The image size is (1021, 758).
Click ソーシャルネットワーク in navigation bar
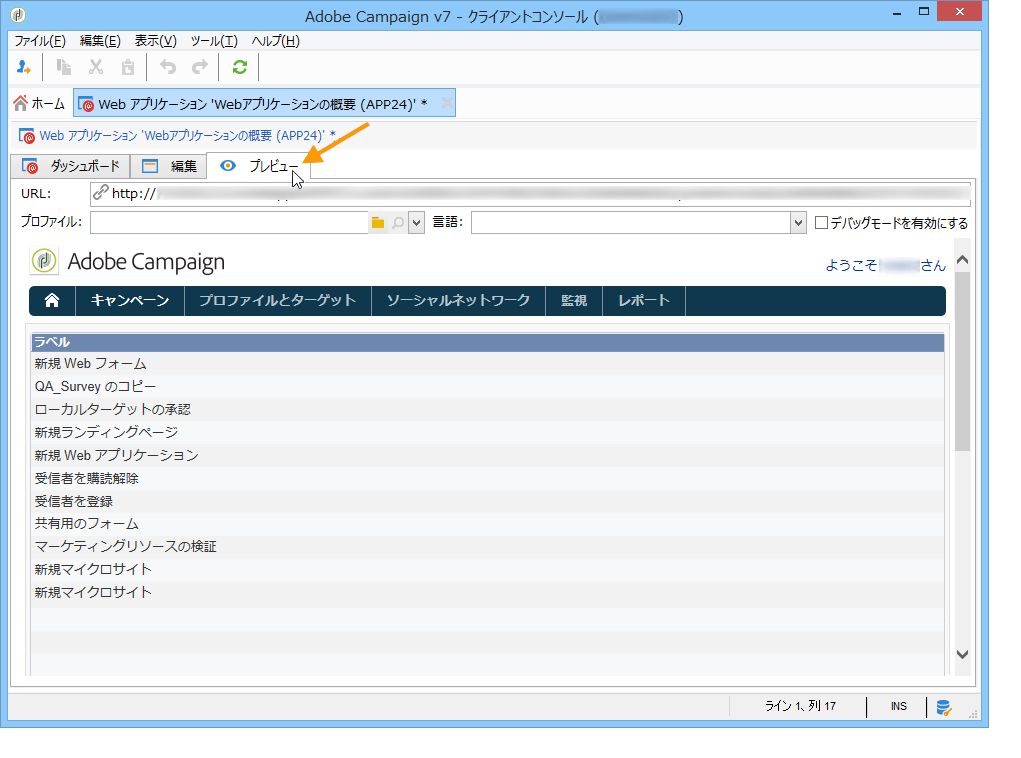point(458,300)
